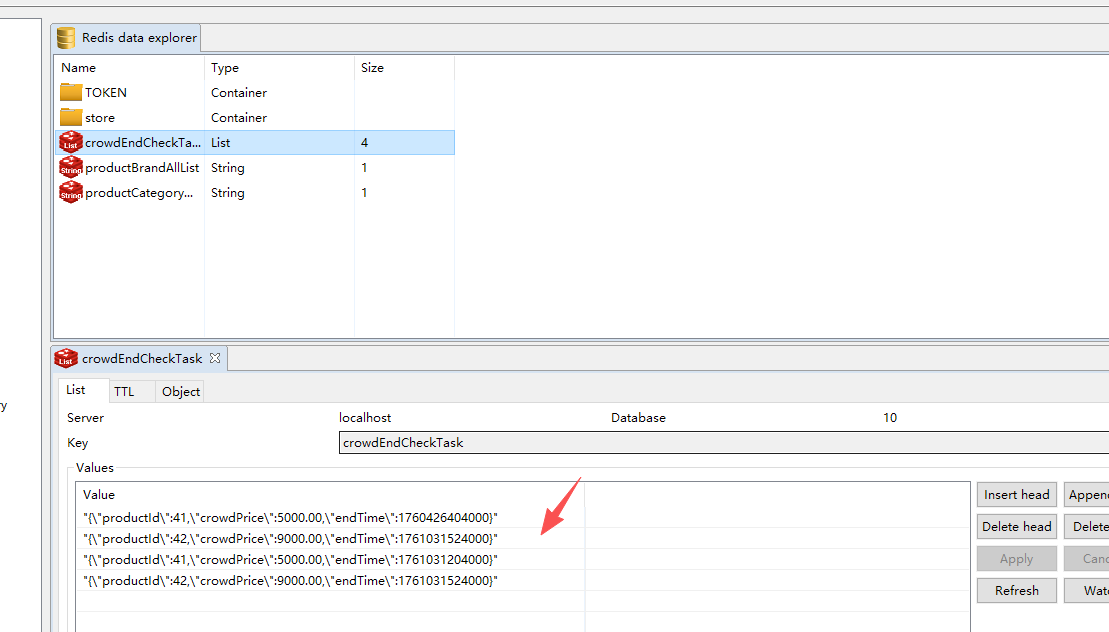The image size is (1109, 632).
Task: Click the Key input field
Action: (720, 442)
